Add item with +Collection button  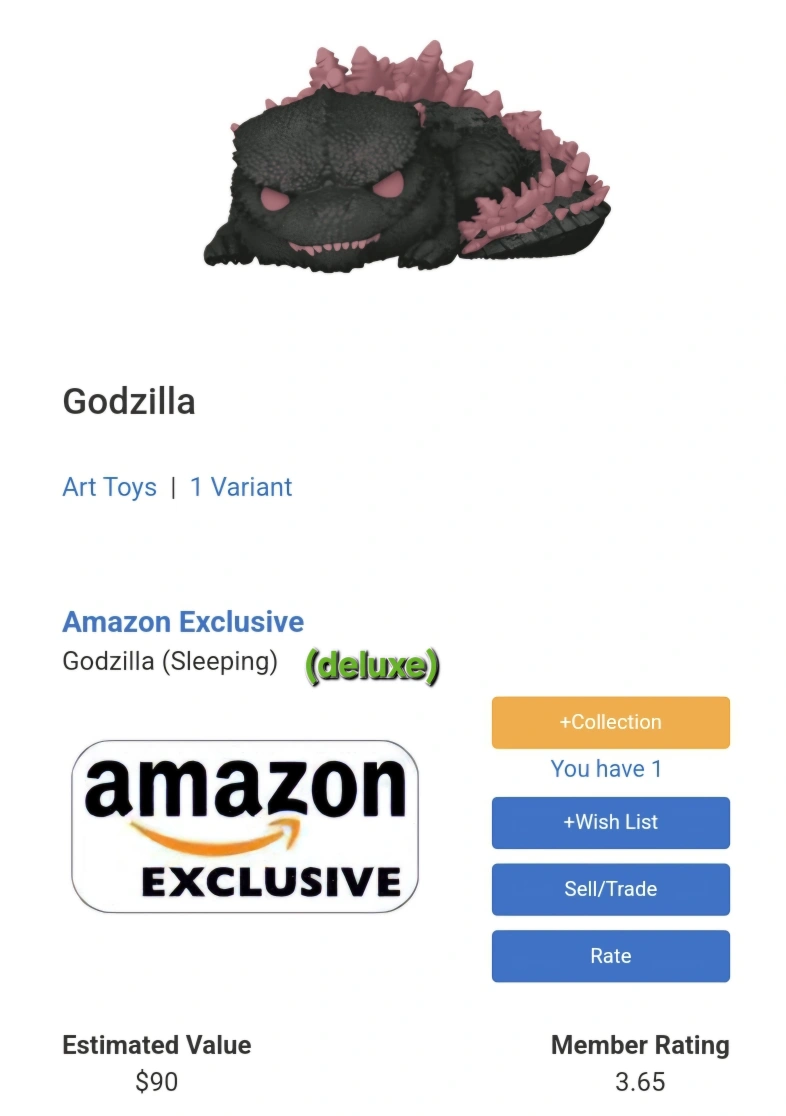[x=610, y=722]
